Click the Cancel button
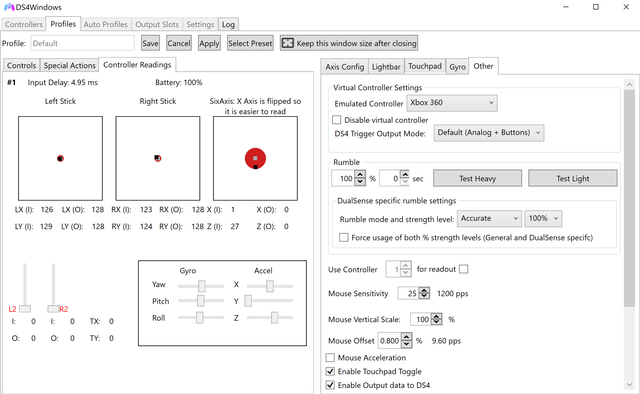The width and height of the screenshot is (640, 394). coord(179,43)
